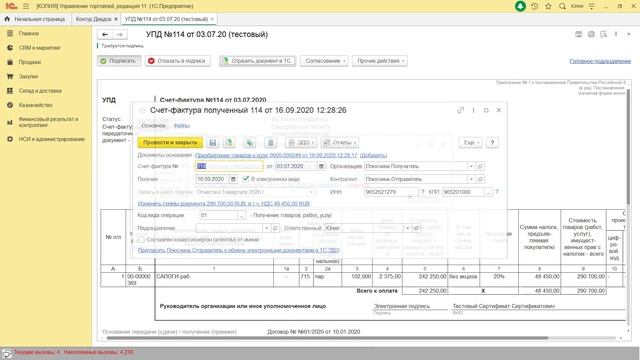Click the post document icon in invoice dialog
Viewport: 640px width, 360px height.
click(229, 142)
